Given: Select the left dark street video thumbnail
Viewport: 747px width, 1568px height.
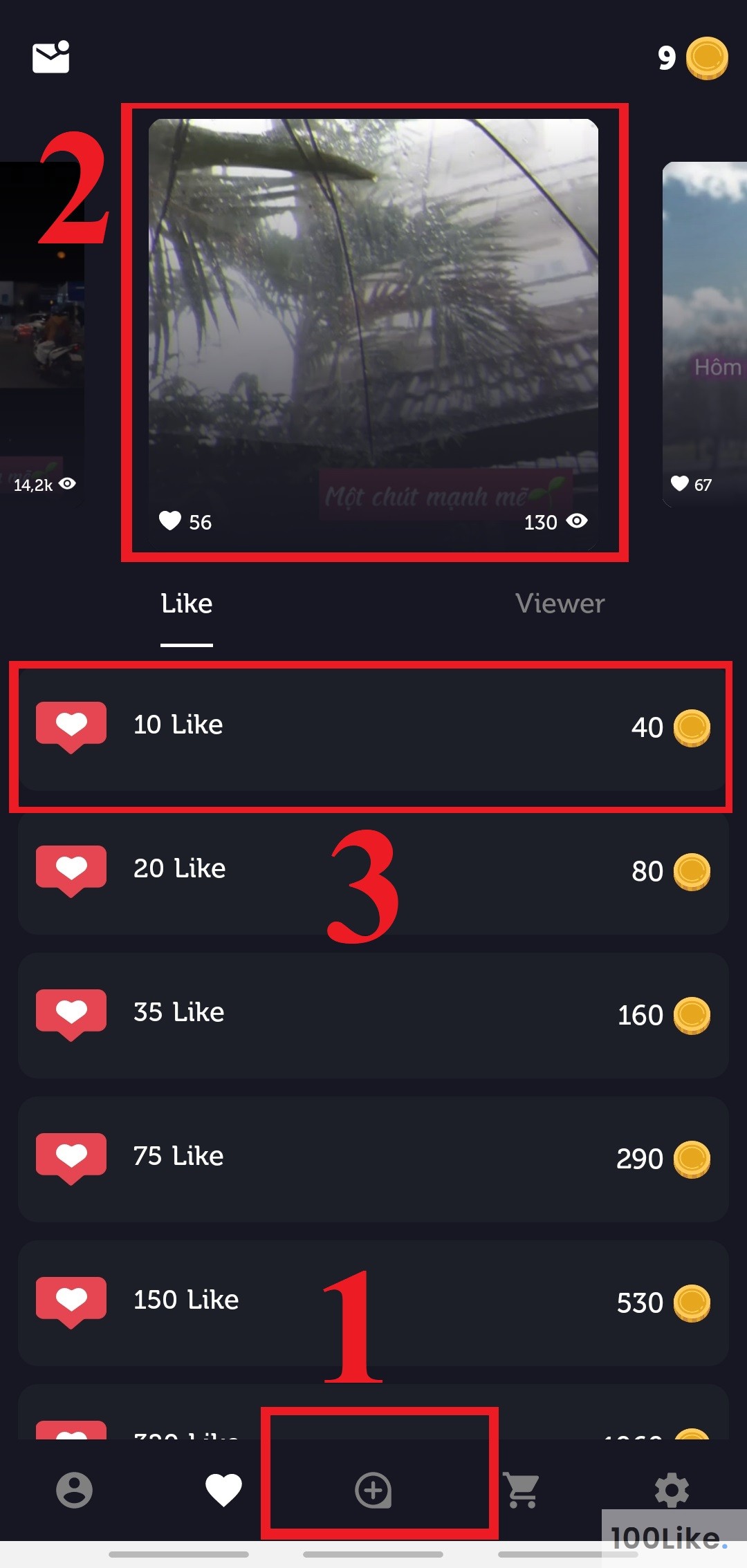Looking at the screenshot, I should click(41, 335).
